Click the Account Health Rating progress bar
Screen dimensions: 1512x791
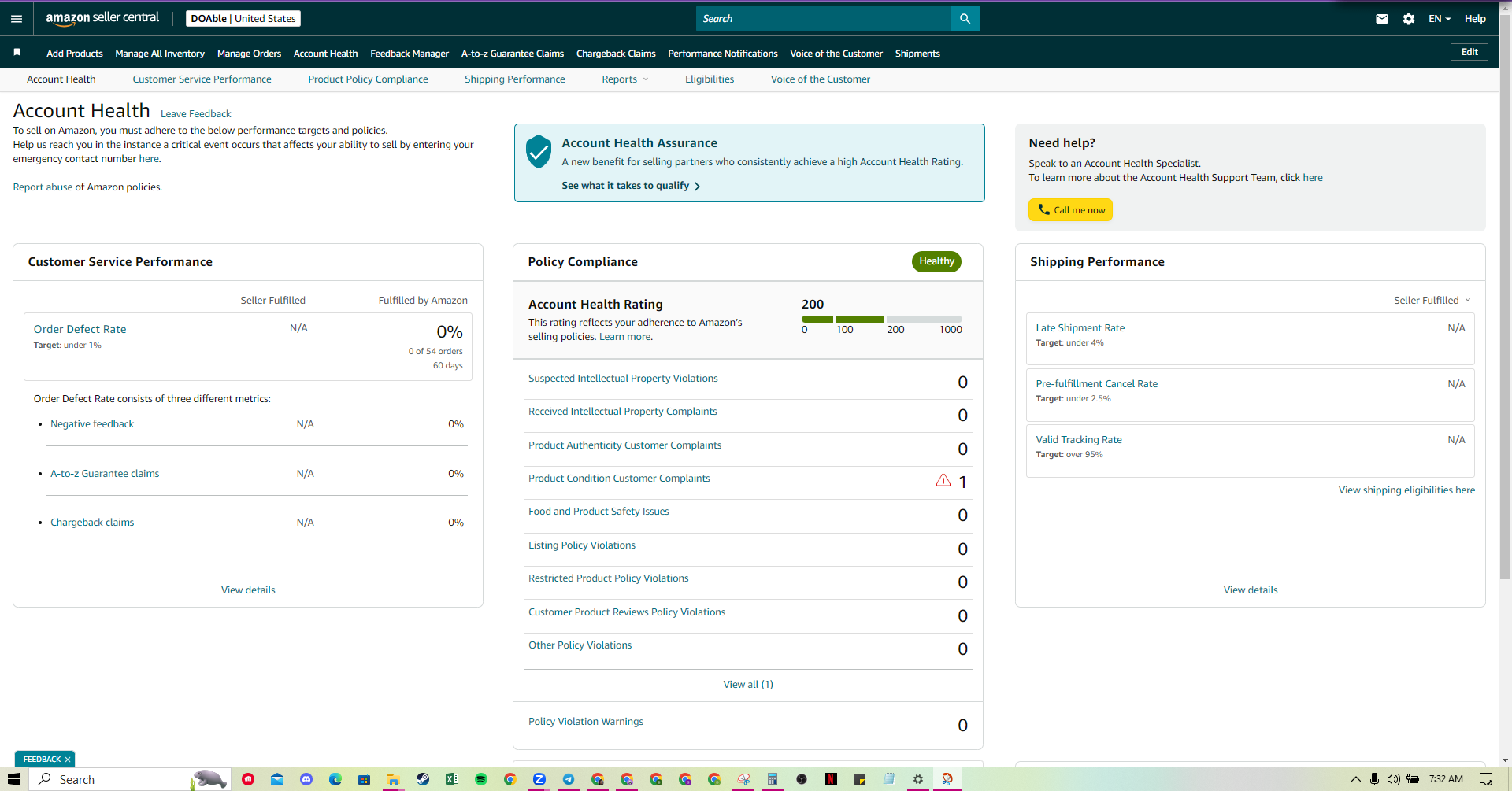click(881, 319)
